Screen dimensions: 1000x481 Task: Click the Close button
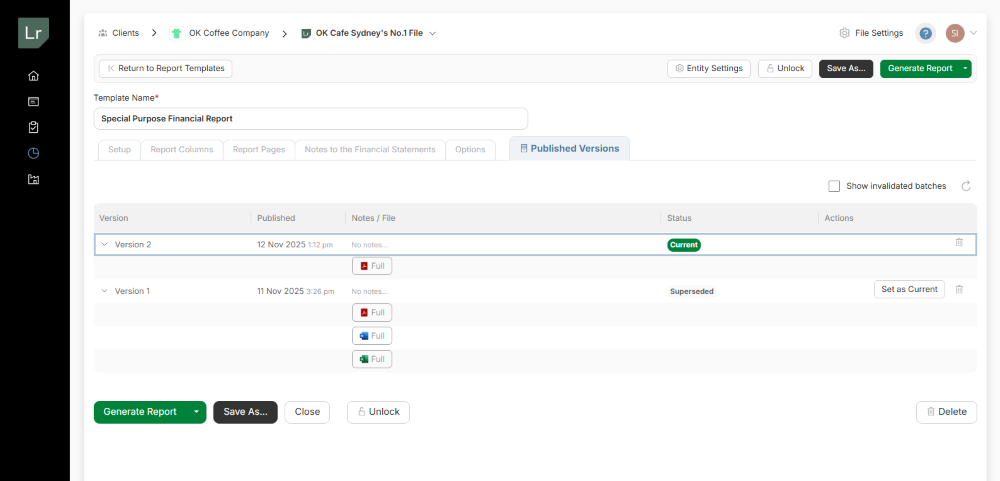pyautogui.click(x=307, y=412)
